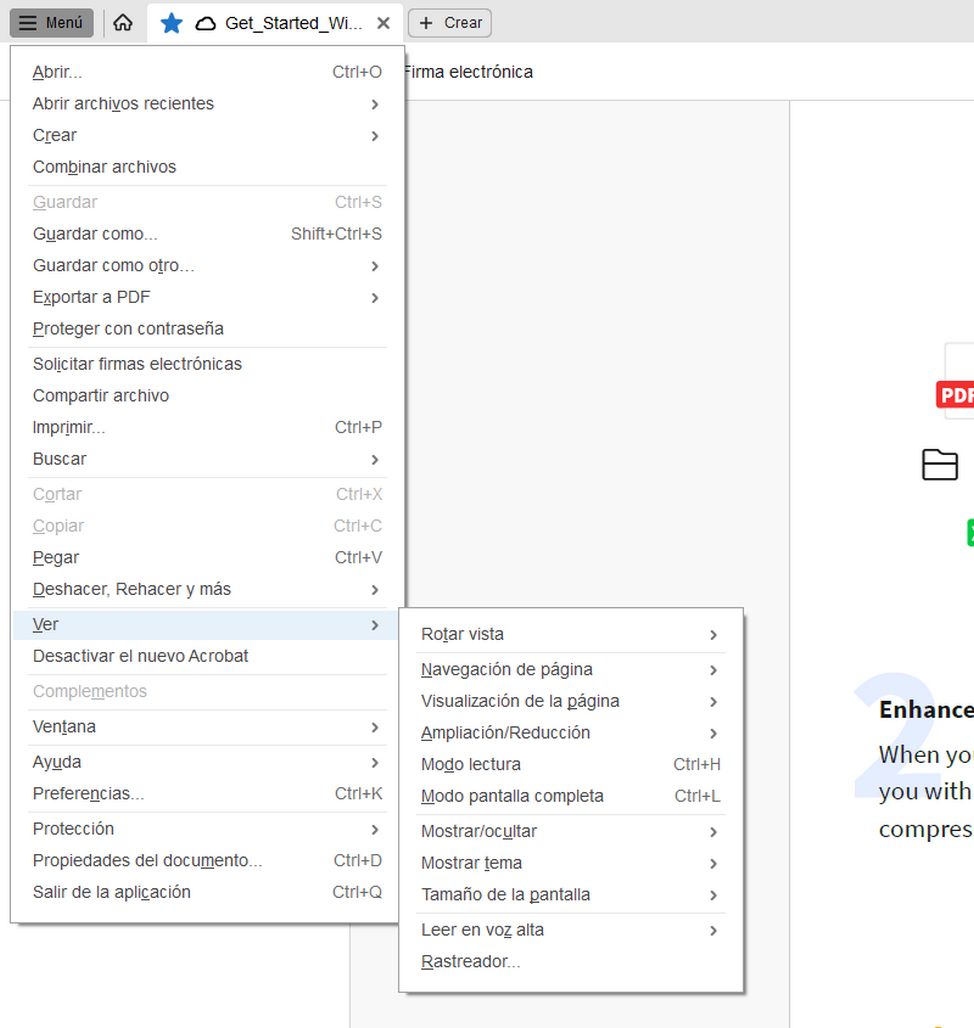Open Propiedades del documento...
The height and width of the screenshot is (1028, 974).
point(207,860)
